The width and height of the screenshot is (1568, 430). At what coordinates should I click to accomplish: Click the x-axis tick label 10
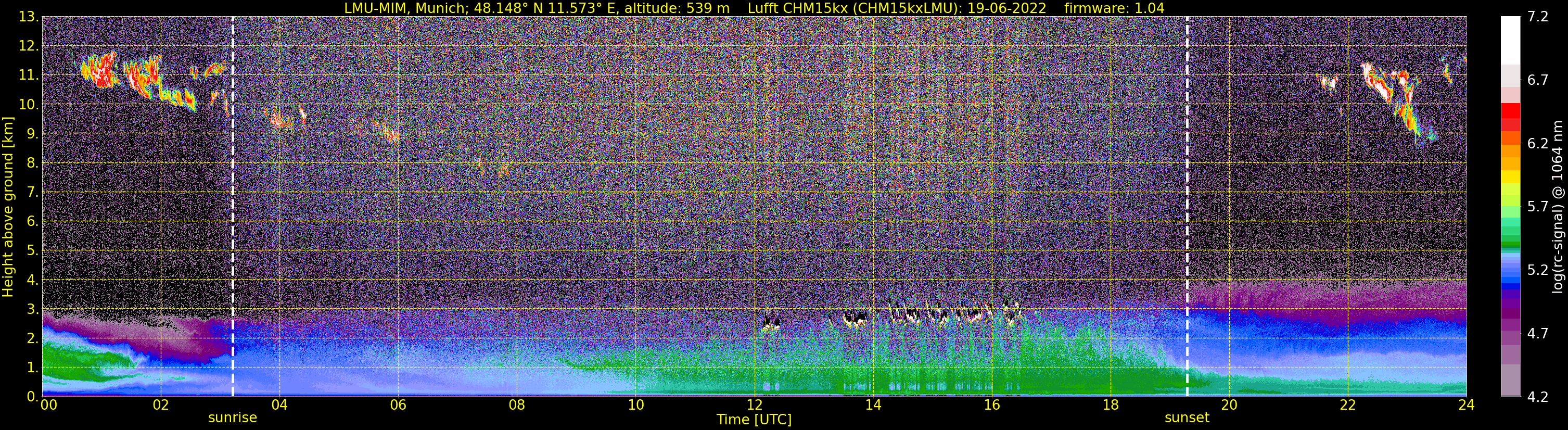pyautogui.click(x=635, y=405)
